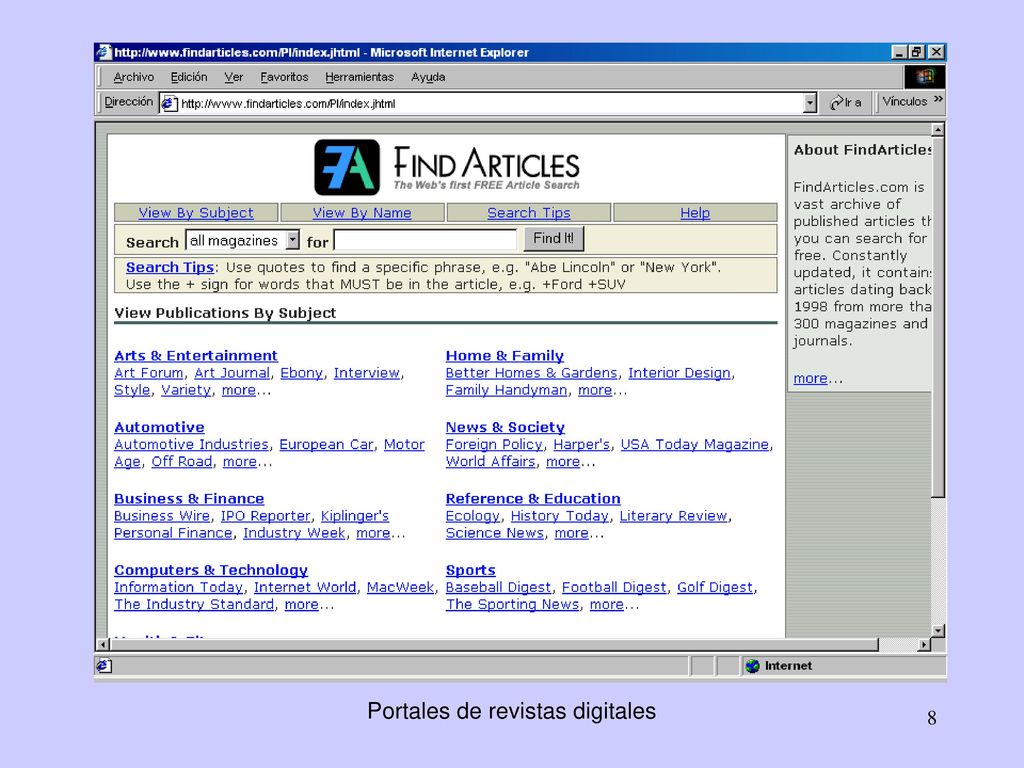Open the Ebony magazine link

(x=302, y=373)
